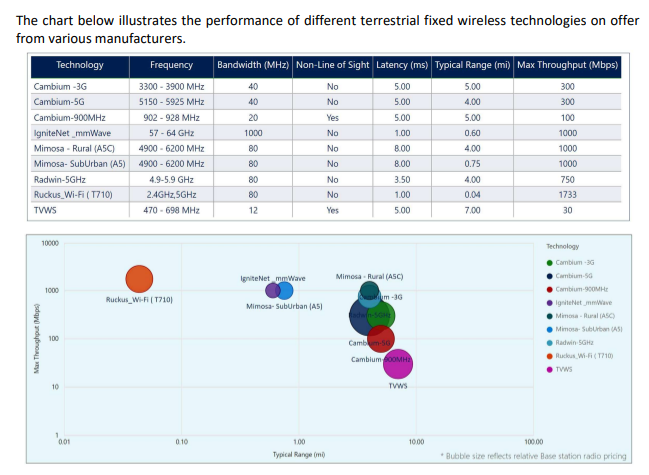Click the 0.04 typical range value
This screenshot has height=475, width=649.
472,194
